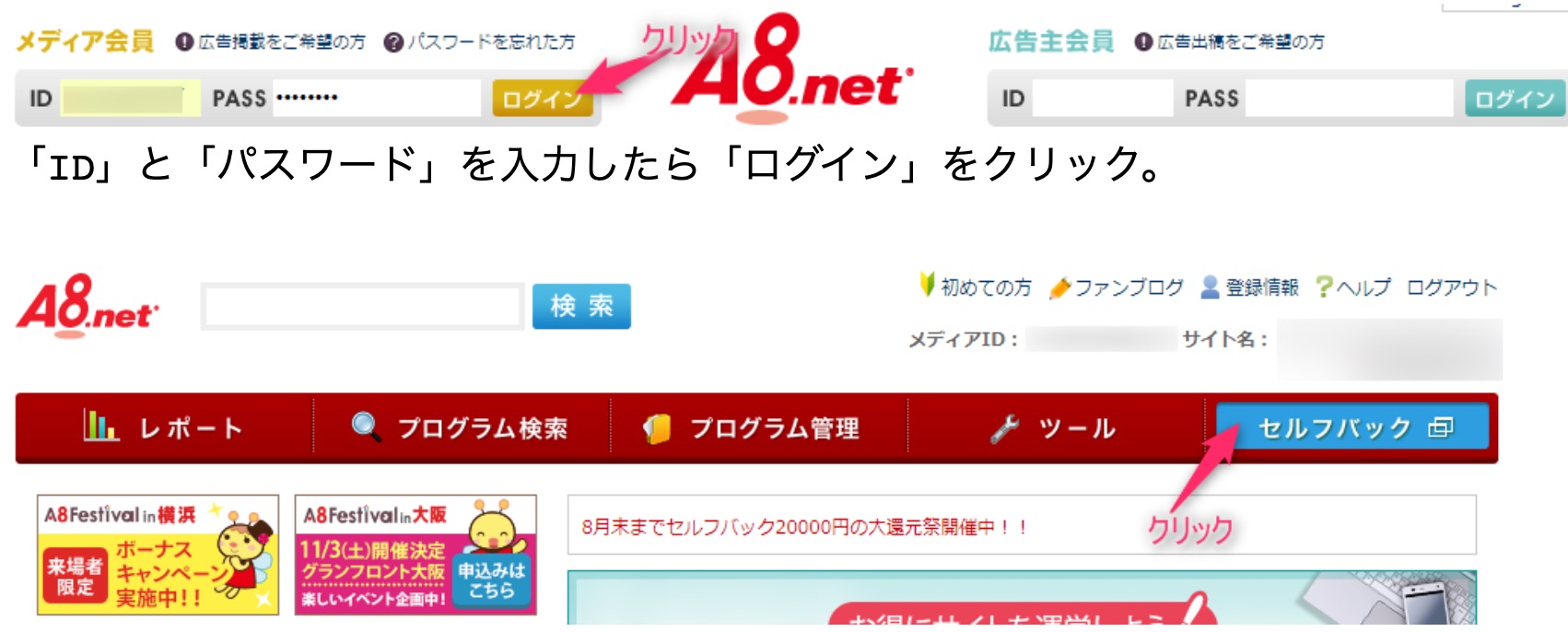This screenshot has height=632, width=1568.
Task: Open the セルフバック tab
Action: pyautogui.click(x=1352, y=427)
